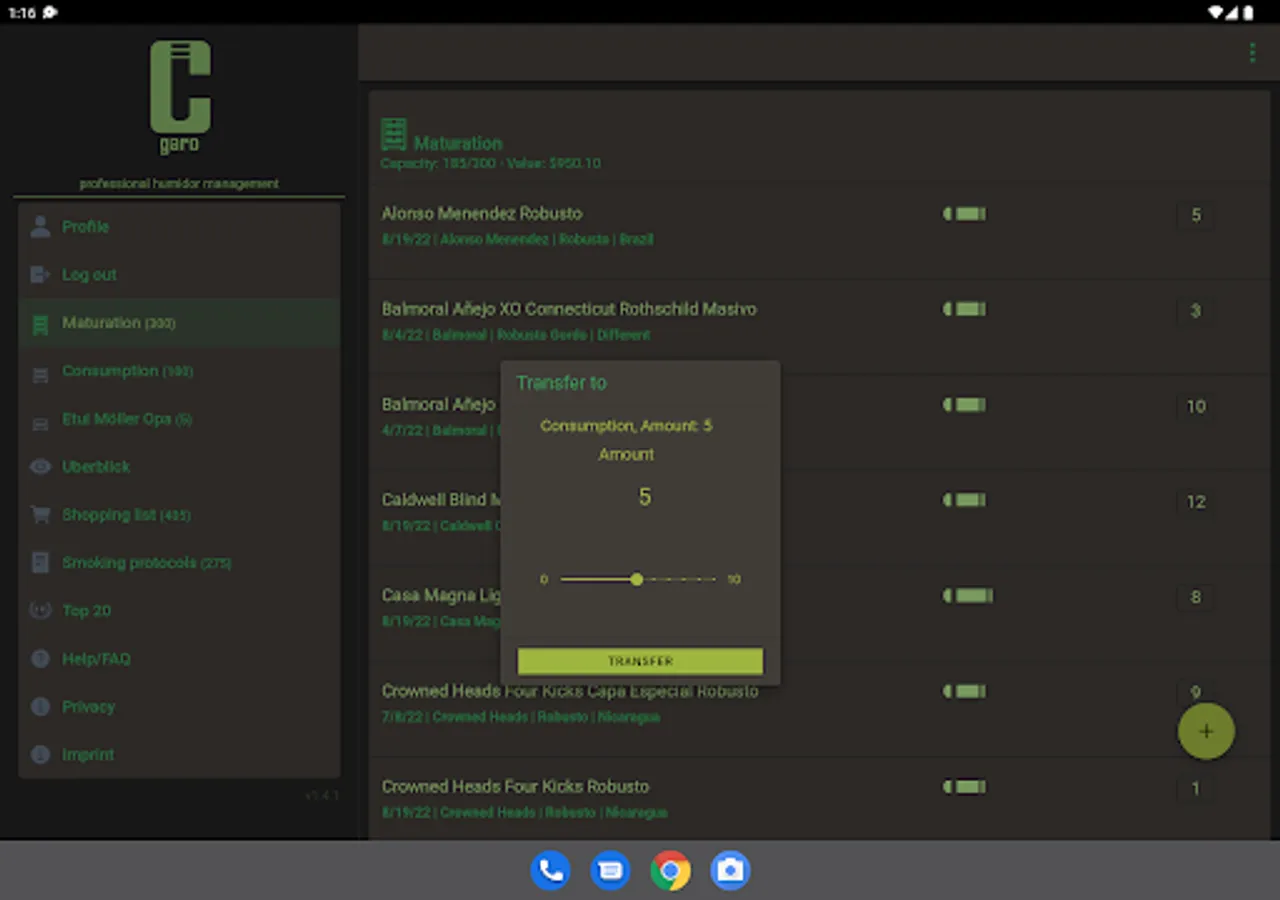The height and width of the screenshot is (900, 1280).
Task: Click the Uberblick eye icon
Action: (40, 467)
